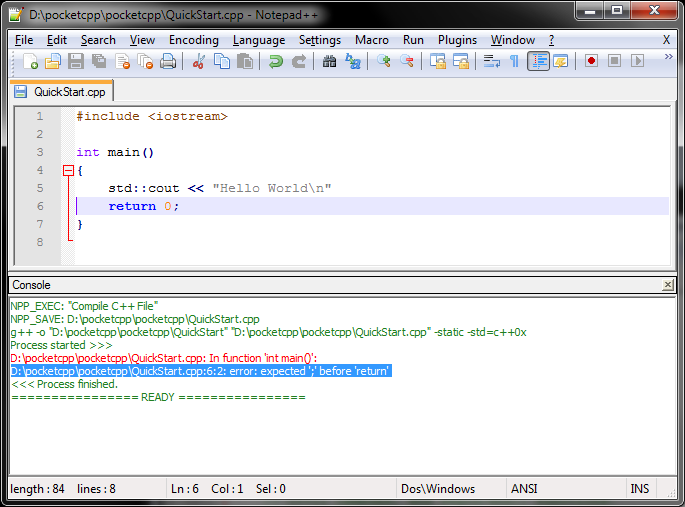Open the Macro menu

[372, 40]
